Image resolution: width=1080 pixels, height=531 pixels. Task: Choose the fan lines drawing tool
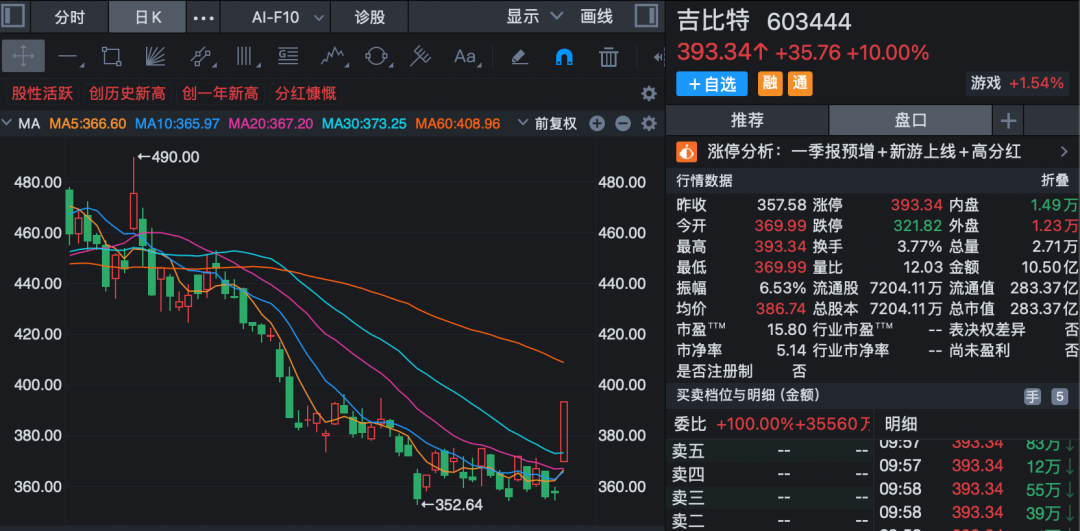[x=155, y=56]
